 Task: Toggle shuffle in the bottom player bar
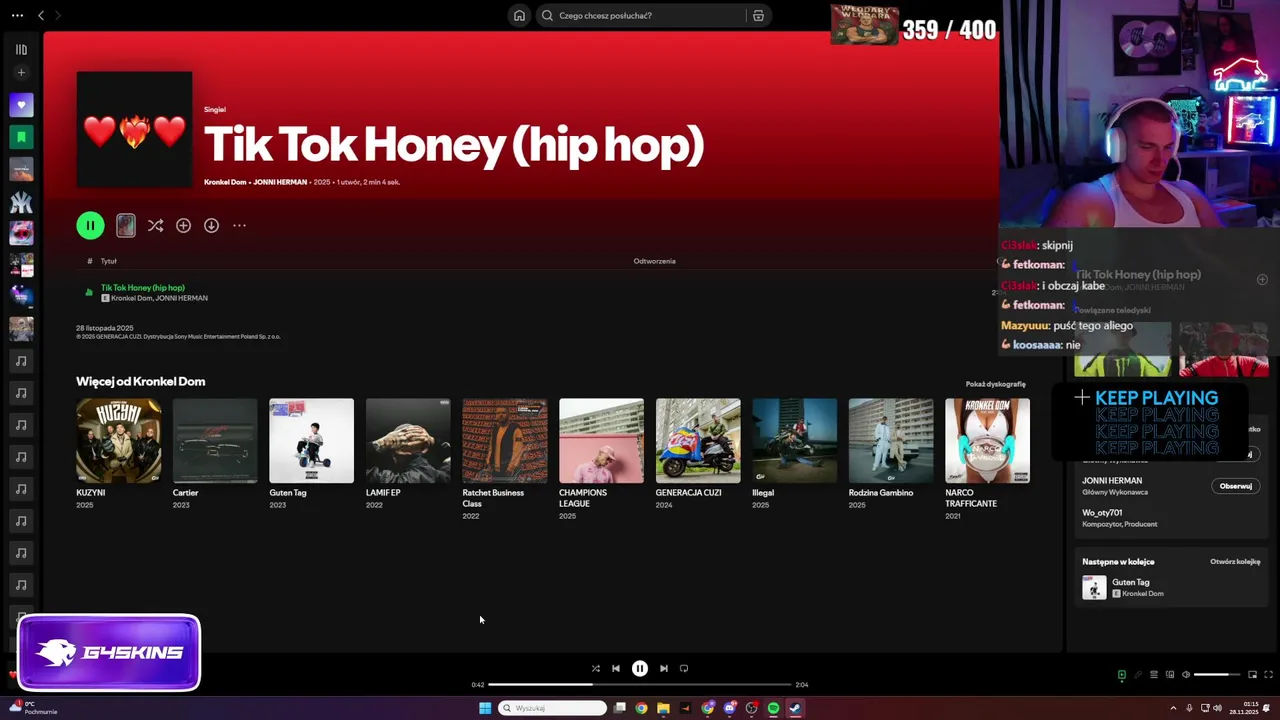(x=595, y=668)
